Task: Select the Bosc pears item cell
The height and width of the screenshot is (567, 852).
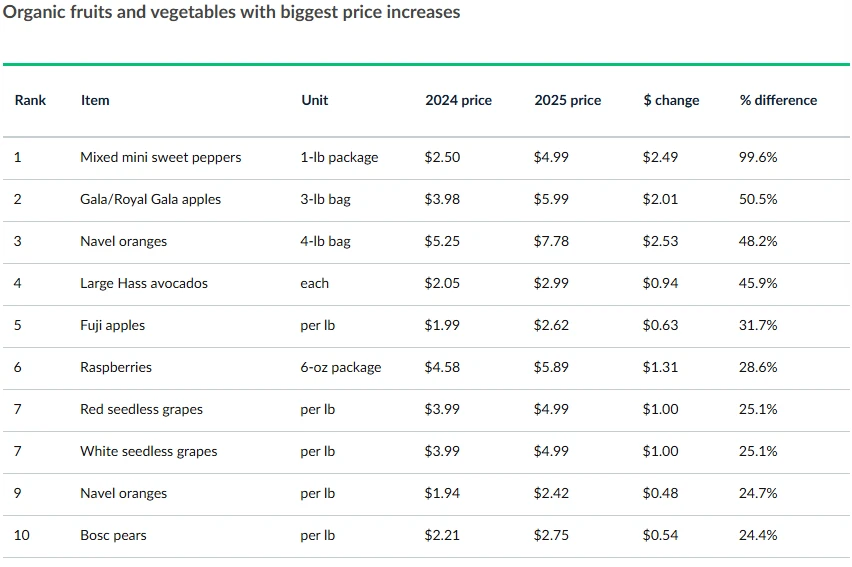Action: pyautogui.click(x=113, y=535)
